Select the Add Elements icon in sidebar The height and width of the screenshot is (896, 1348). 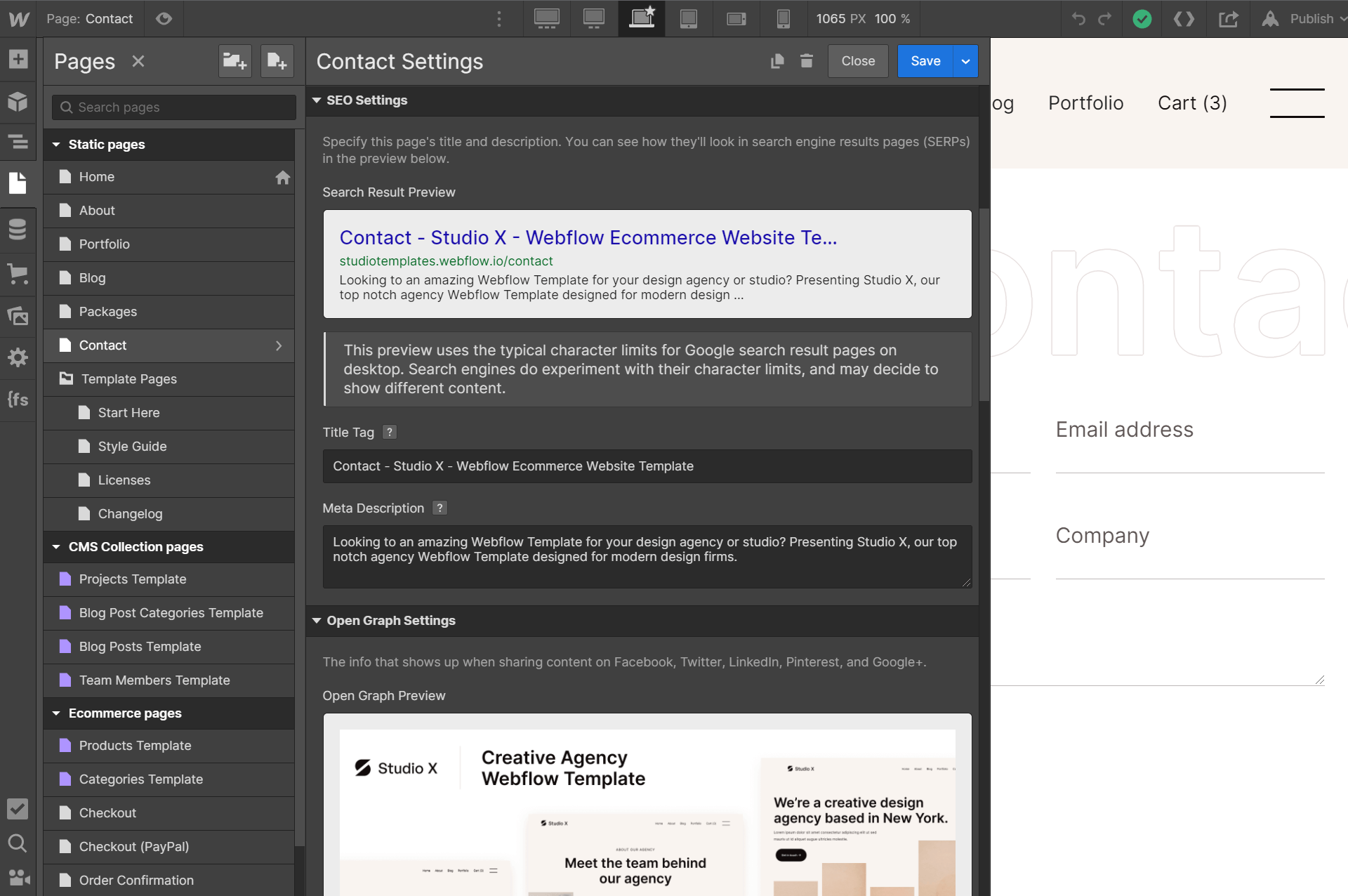[18, 58]
